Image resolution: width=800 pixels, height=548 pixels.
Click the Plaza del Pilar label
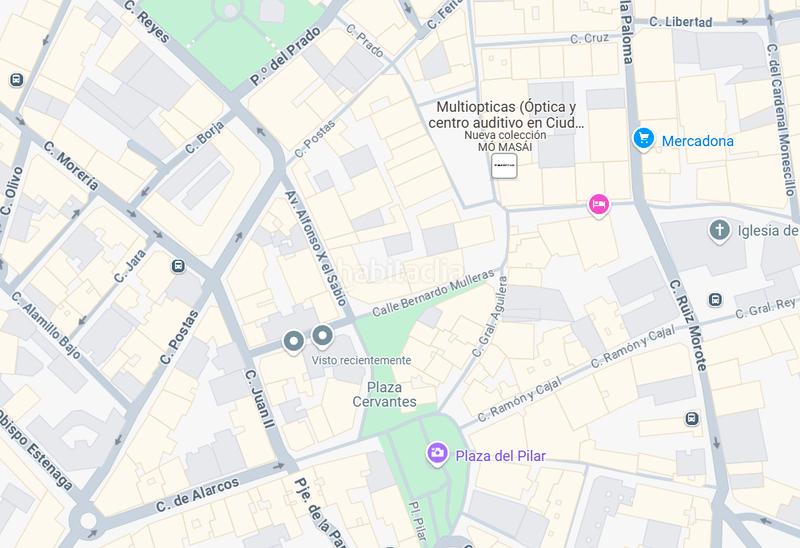[x=501, y=456]
